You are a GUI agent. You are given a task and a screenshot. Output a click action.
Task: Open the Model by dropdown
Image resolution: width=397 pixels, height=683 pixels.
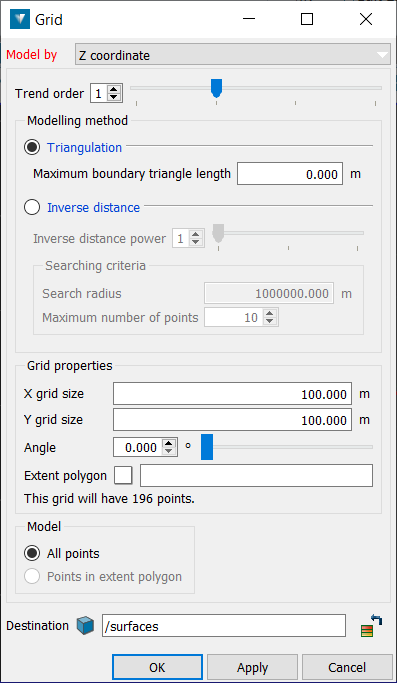coord(233,55)
